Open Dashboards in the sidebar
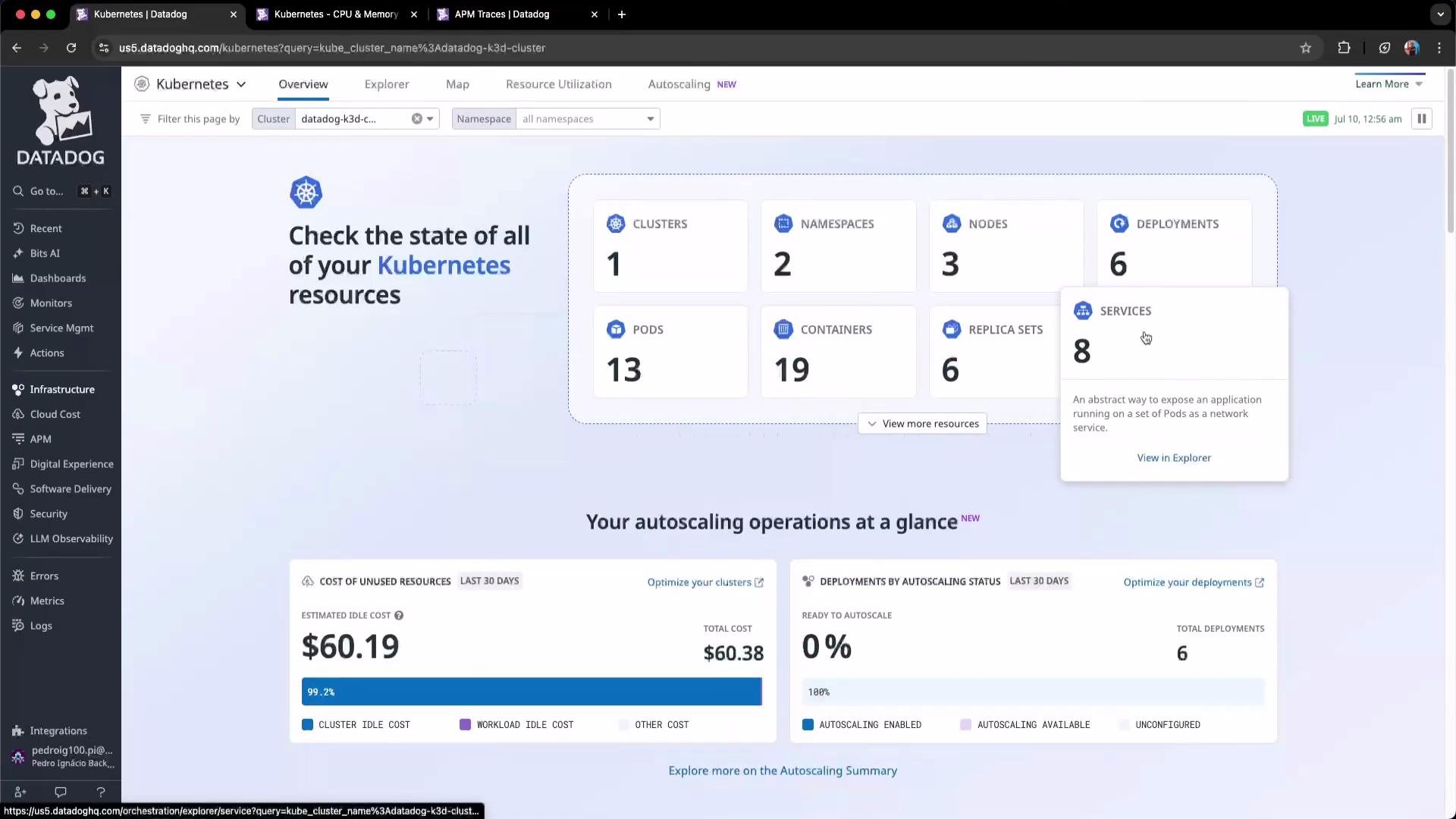1456x819 pixels. click(x=58, y=278)
